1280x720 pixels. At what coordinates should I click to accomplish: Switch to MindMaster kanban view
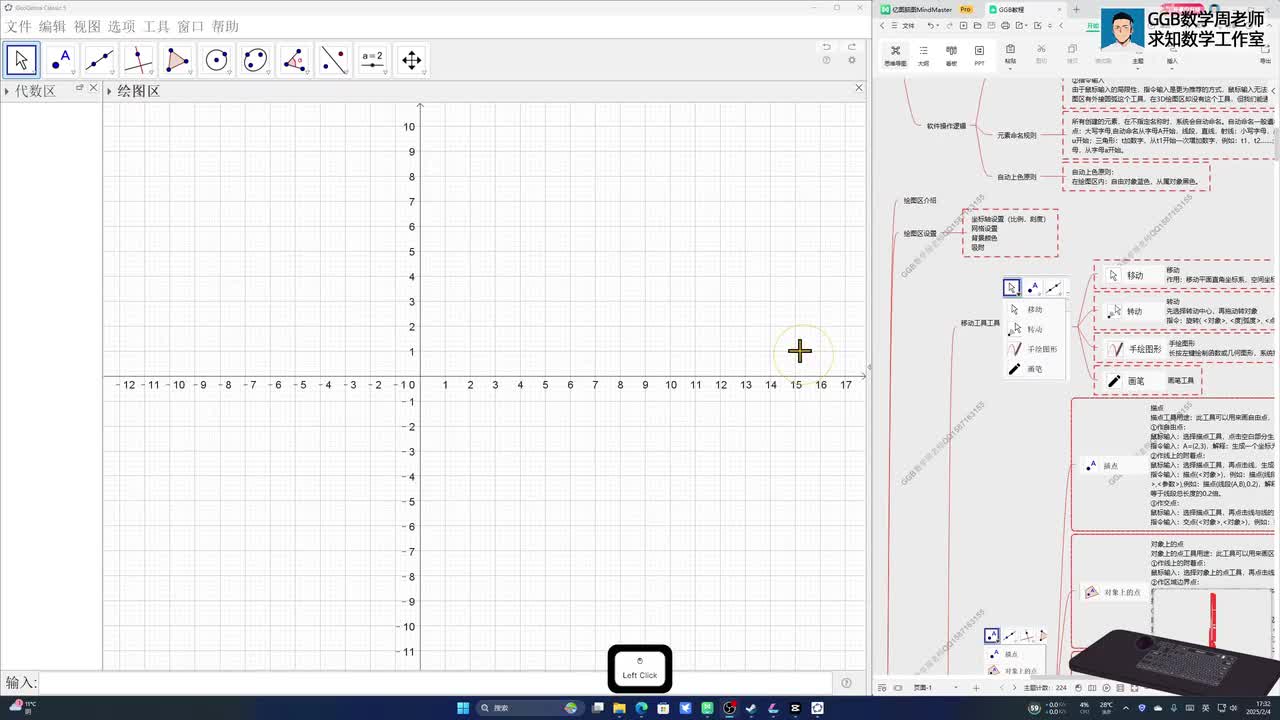click(951, 55)
